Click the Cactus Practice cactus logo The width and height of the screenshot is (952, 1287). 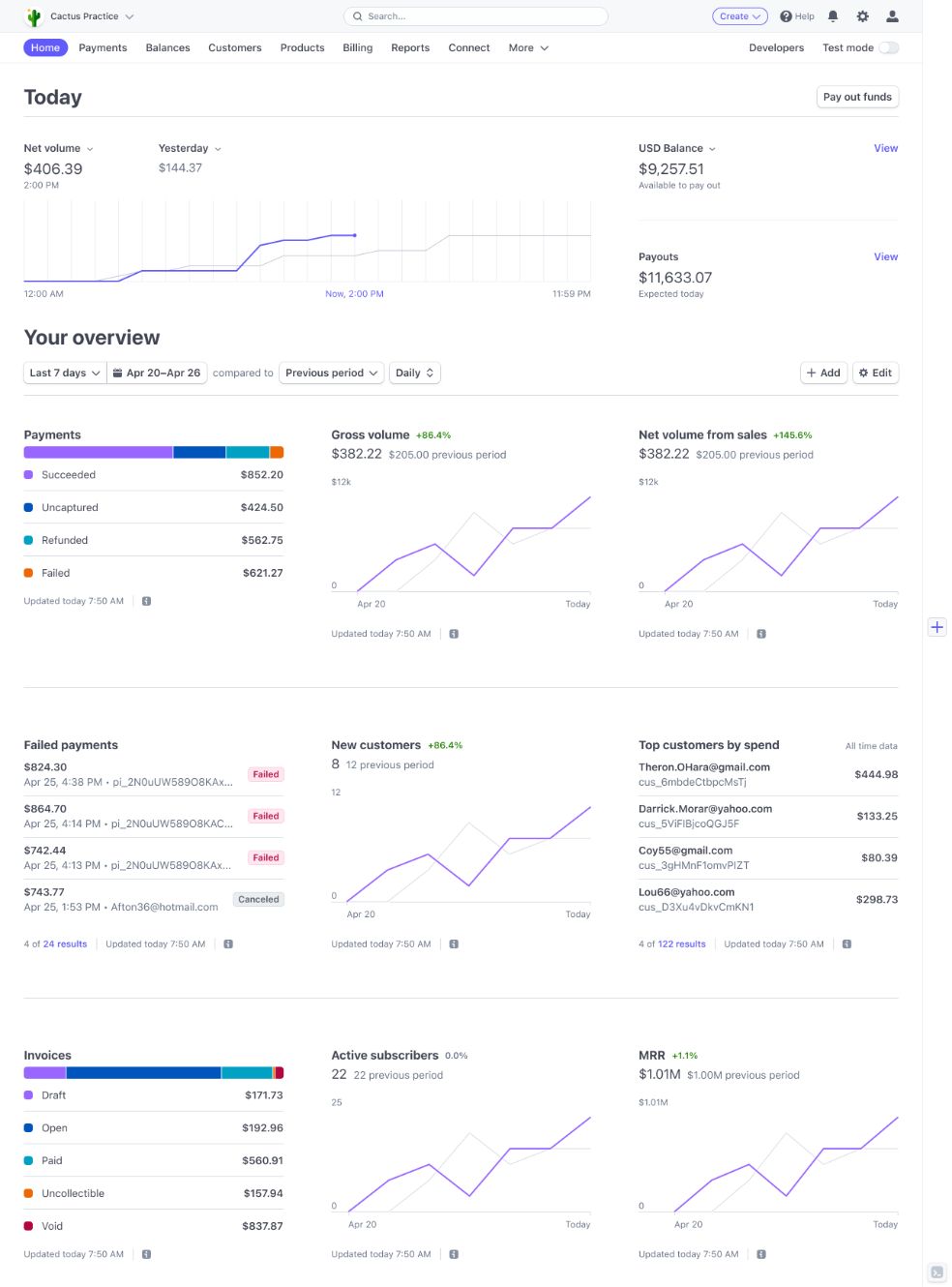(34, 16)
